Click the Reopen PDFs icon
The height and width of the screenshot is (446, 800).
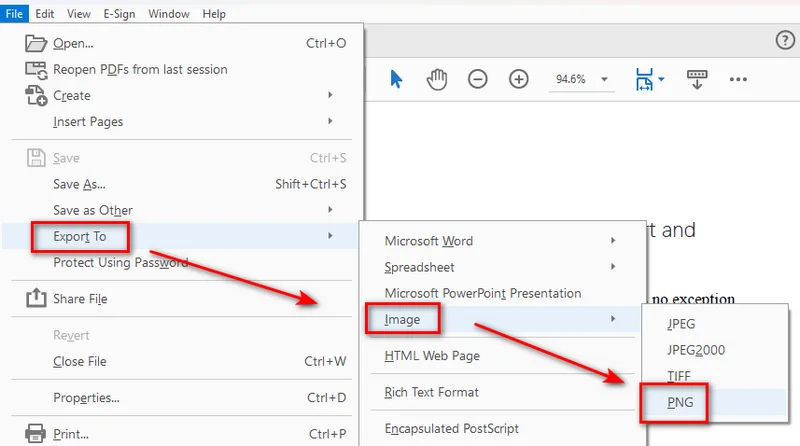coord(36,70)
